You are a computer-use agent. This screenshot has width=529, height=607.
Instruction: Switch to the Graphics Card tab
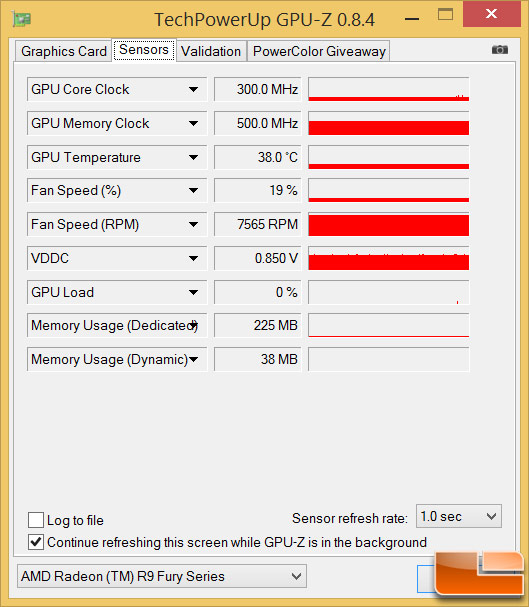(x=63, y=51)
